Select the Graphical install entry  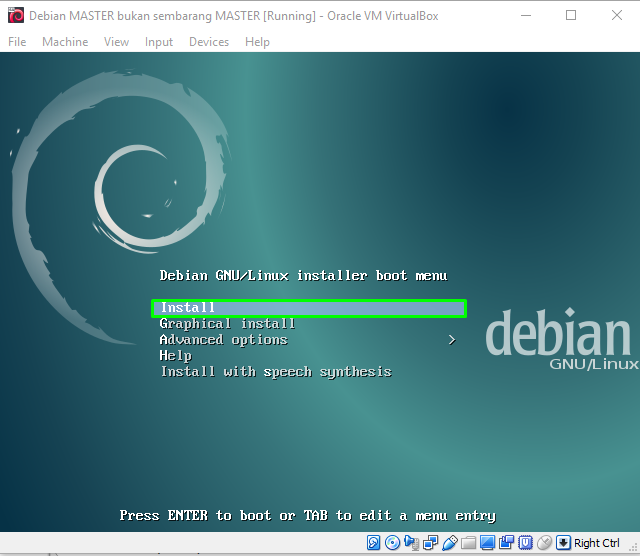tap(227, 324)
